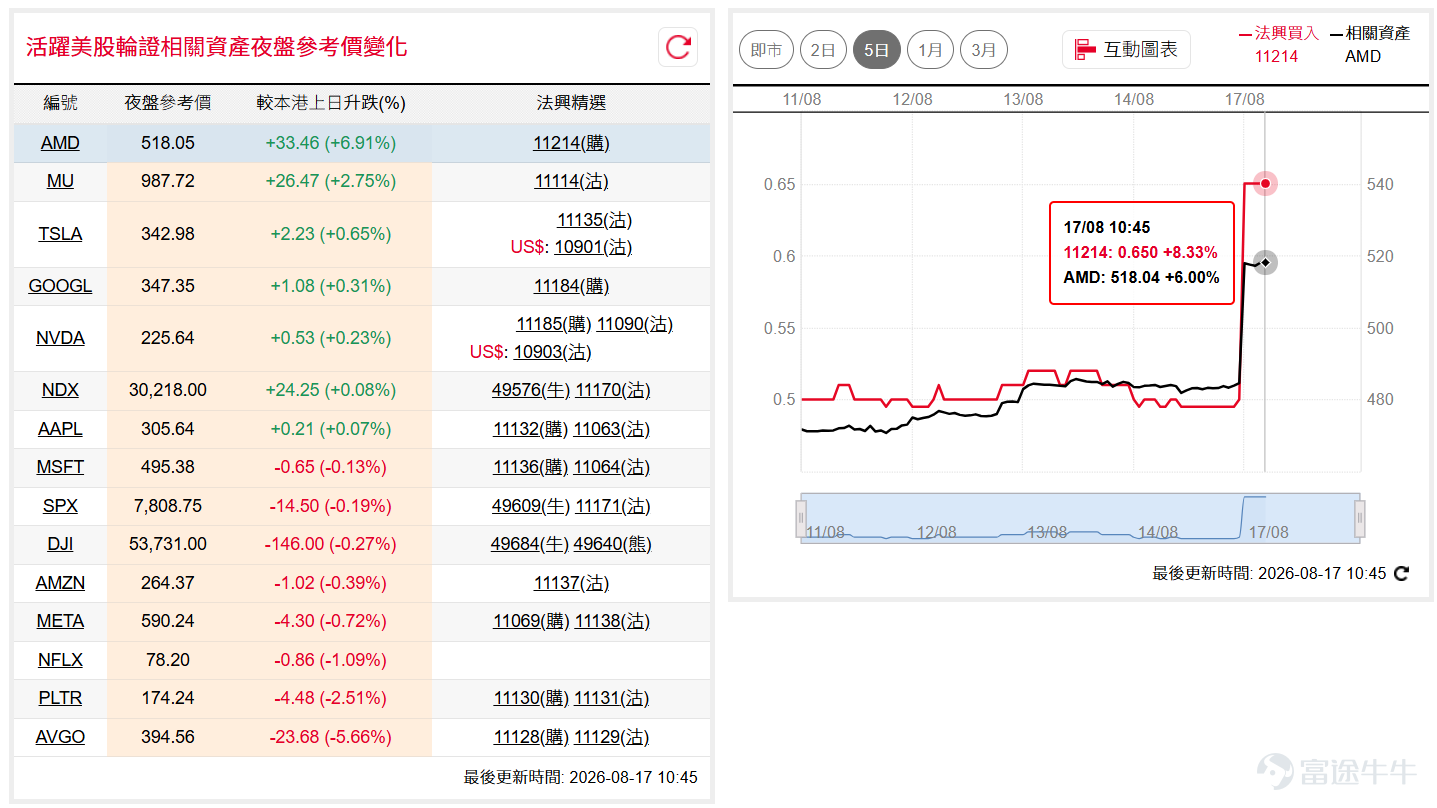
Task: Open the META ticker link
Action: click(x=60, y=621)
